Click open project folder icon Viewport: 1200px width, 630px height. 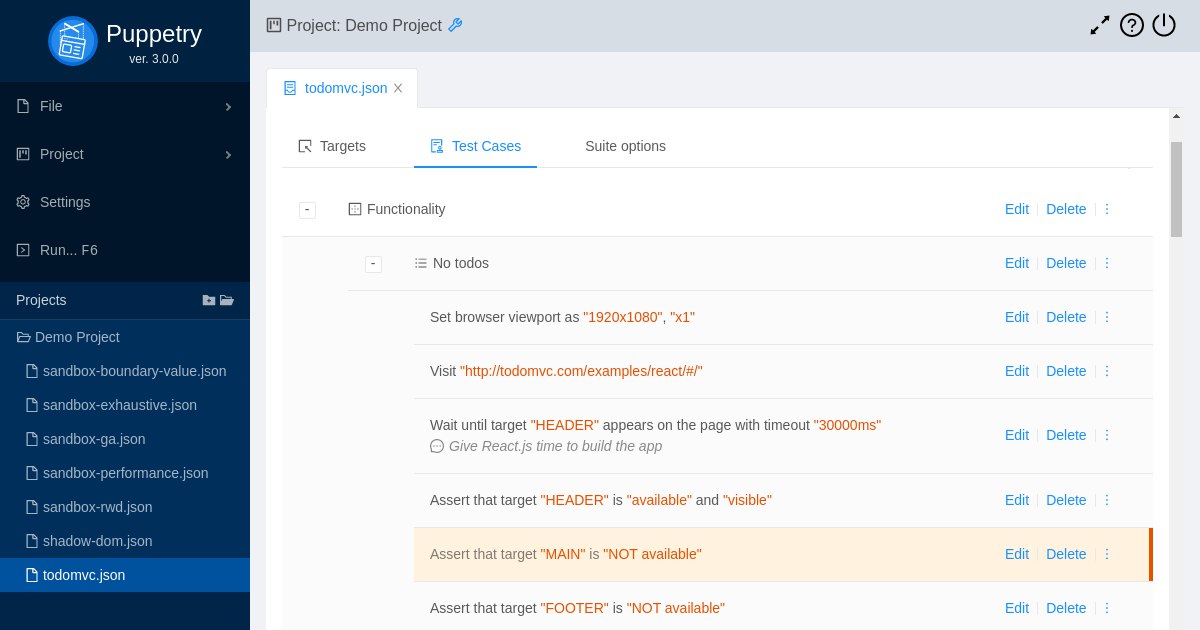coord(227,300)
